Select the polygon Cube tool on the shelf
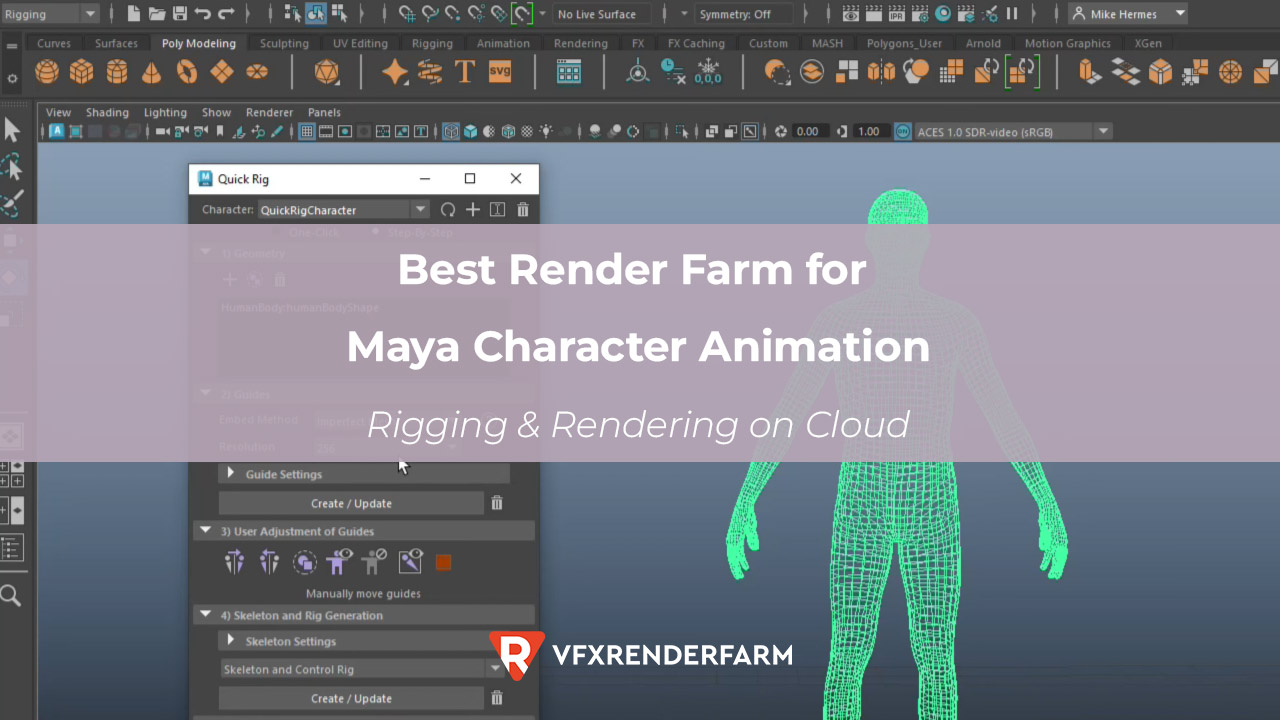This screenshot has width=1280, height=720. pos(81,71)
